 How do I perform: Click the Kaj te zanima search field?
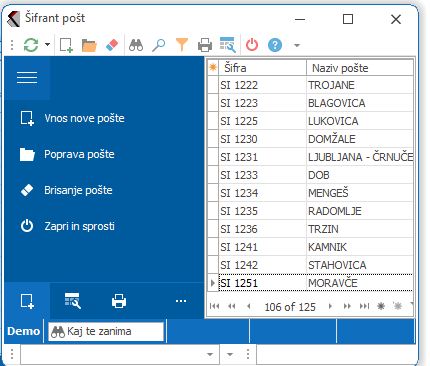tap(106, 331)
